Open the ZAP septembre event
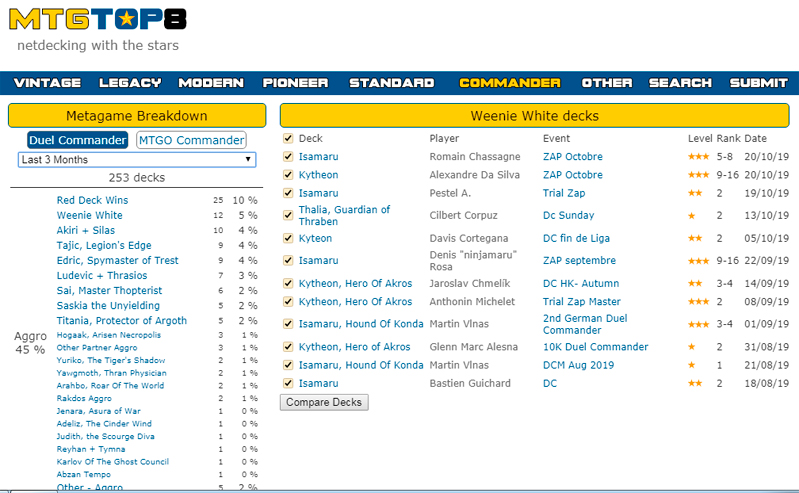 point(579,261)
